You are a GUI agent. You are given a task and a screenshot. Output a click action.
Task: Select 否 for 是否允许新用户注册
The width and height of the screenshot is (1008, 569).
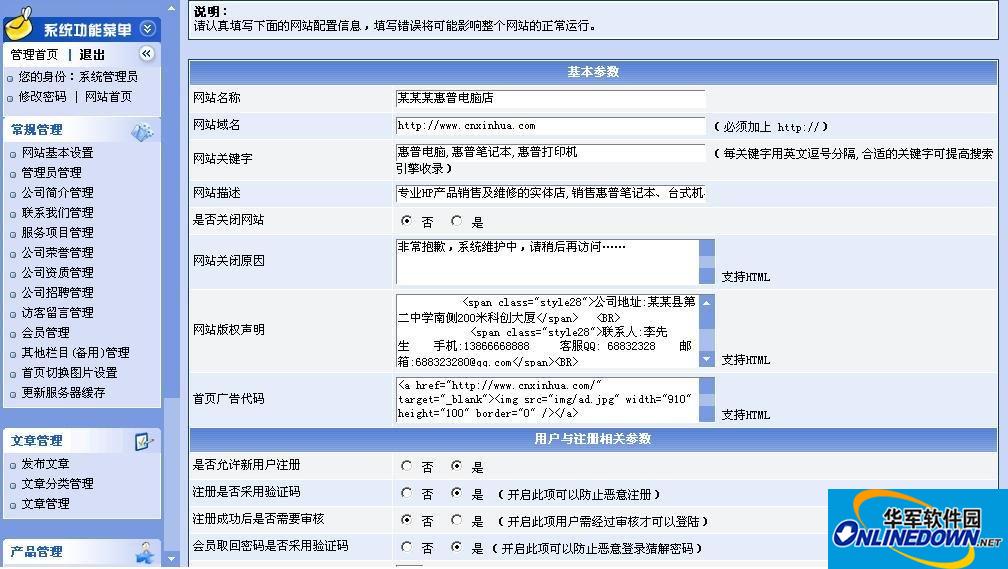pos(406,465)
